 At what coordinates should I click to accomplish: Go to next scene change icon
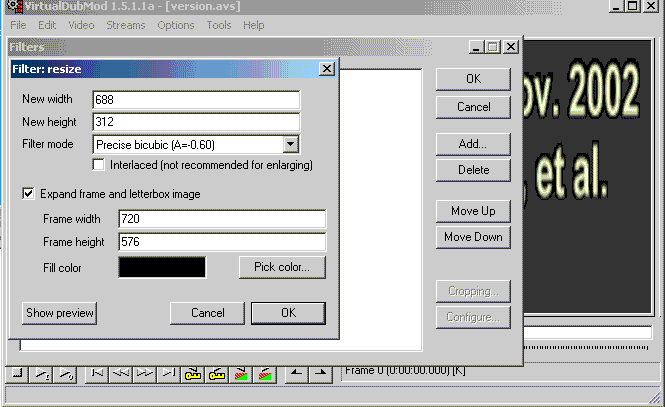(264, 374)
